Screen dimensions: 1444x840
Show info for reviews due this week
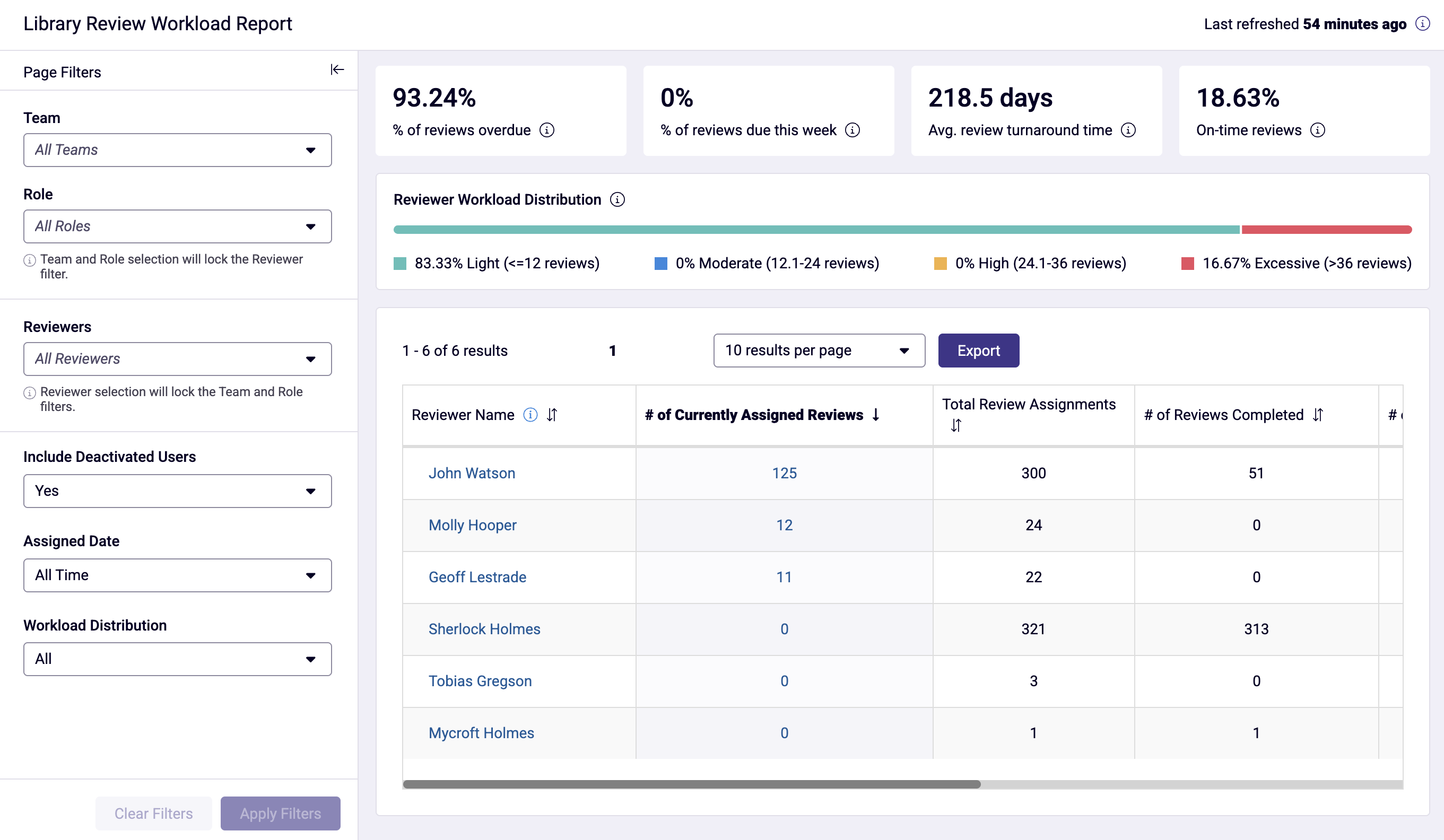853,130
